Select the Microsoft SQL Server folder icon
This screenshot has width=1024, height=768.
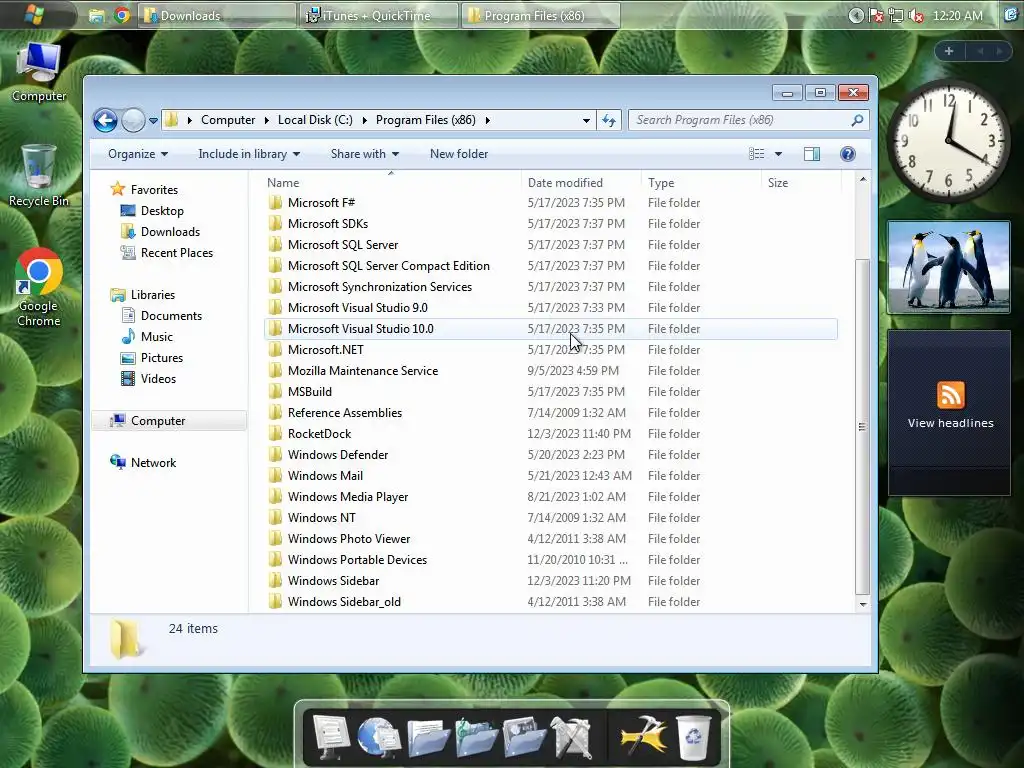pyautogui.click(x=276, y=244)
